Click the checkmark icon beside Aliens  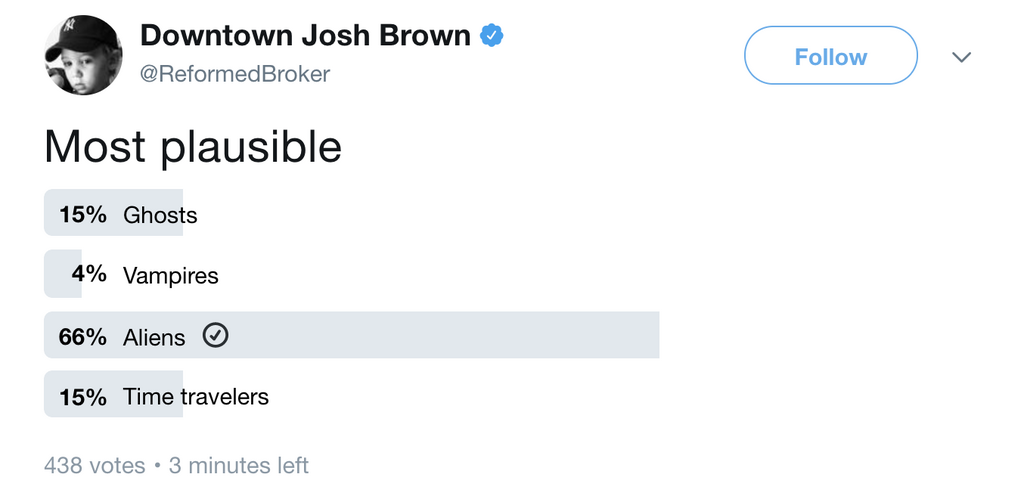click(x=215, y=336)
